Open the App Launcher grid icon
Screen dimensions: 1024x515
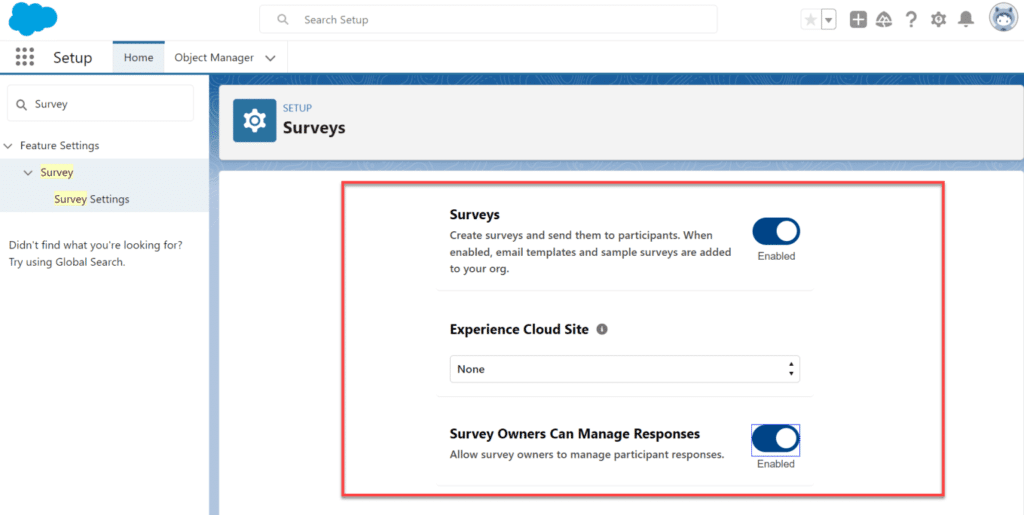click(25, 57)
